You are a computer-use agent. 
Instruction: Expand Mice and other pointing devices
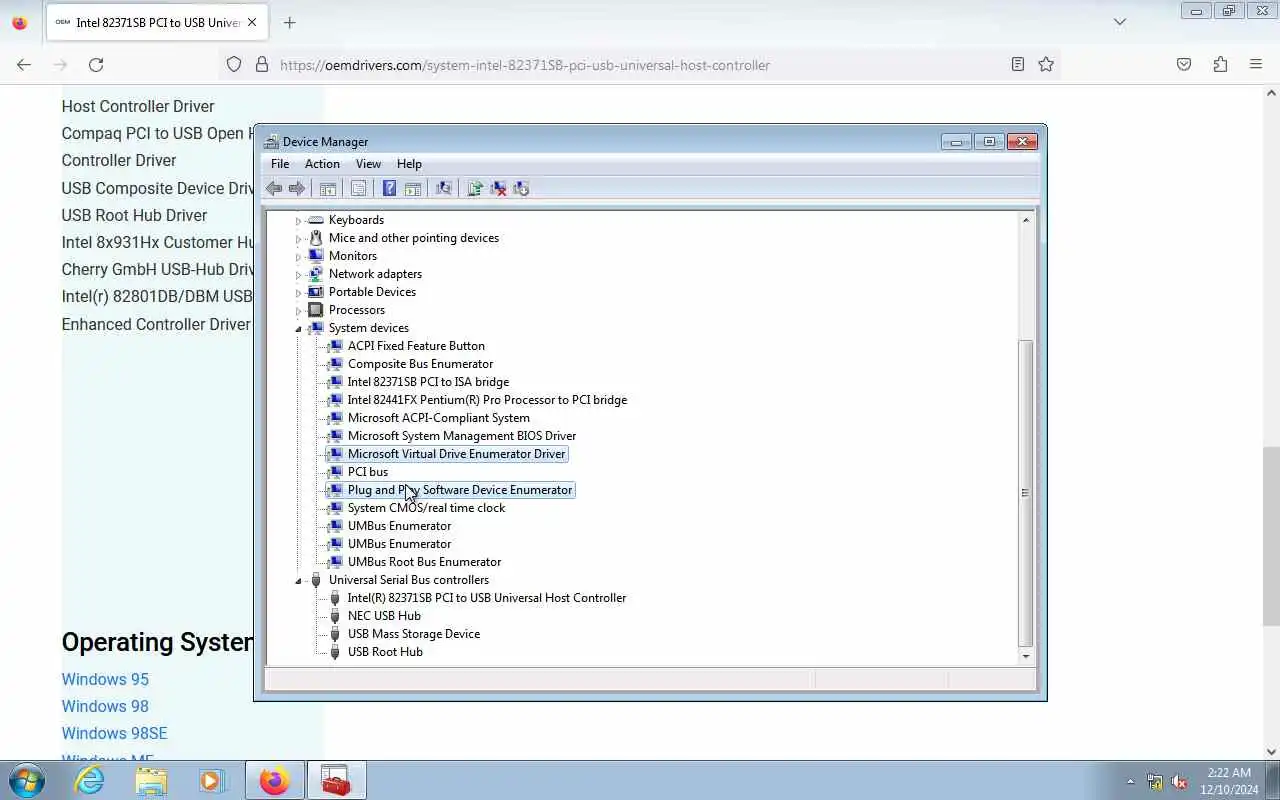[298, 238]
